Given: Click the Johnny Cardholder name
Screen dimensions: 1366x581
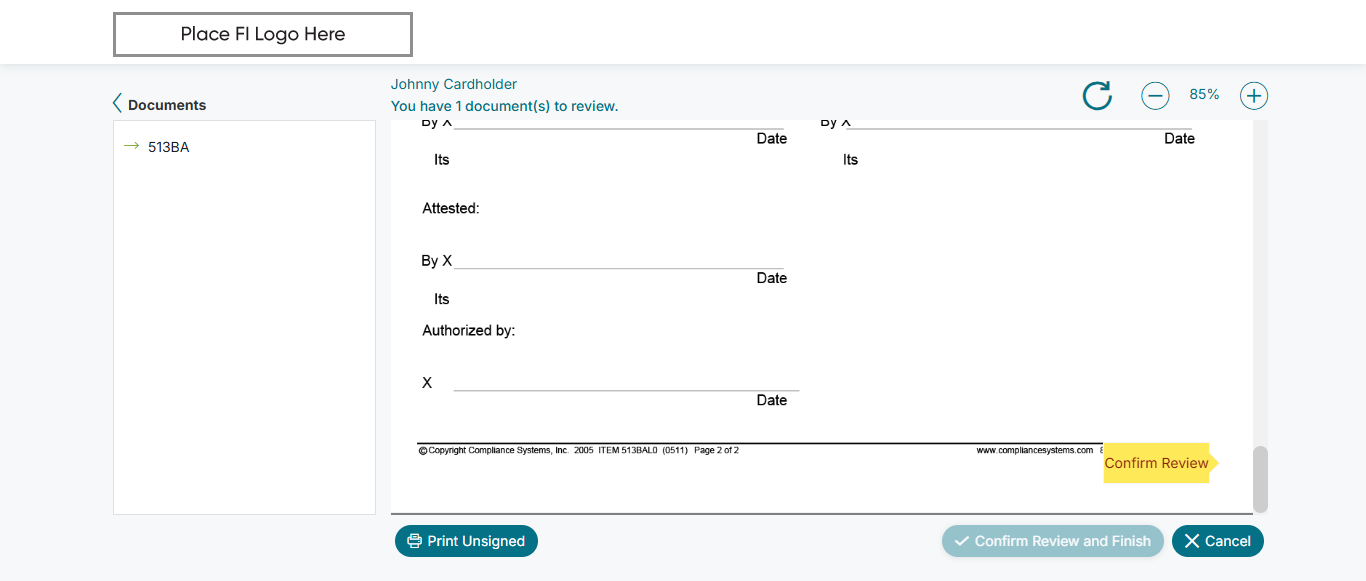Looking at the screenshot, I should click(453, 84).
